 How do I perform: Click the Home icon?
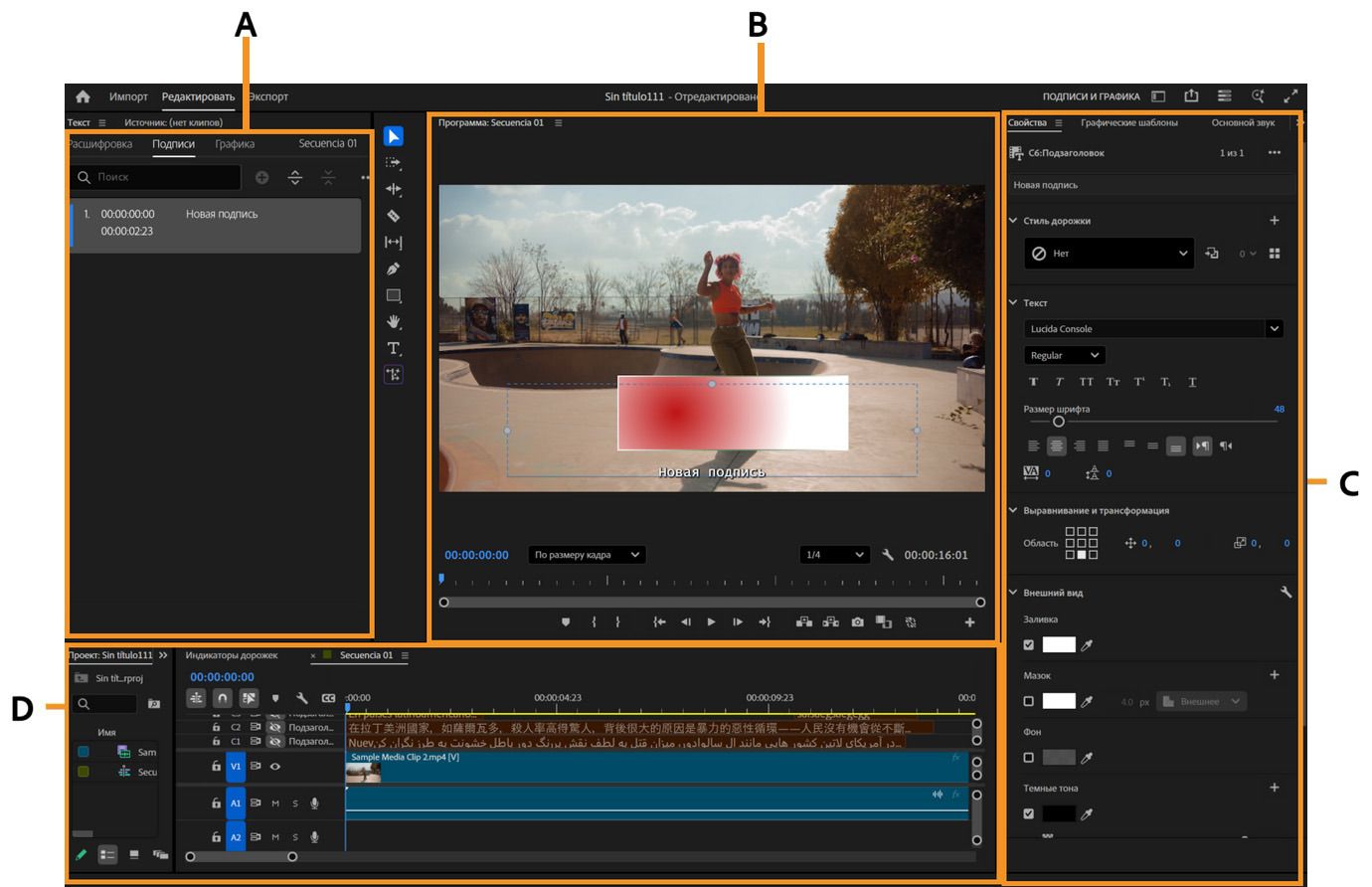[83, 96]
